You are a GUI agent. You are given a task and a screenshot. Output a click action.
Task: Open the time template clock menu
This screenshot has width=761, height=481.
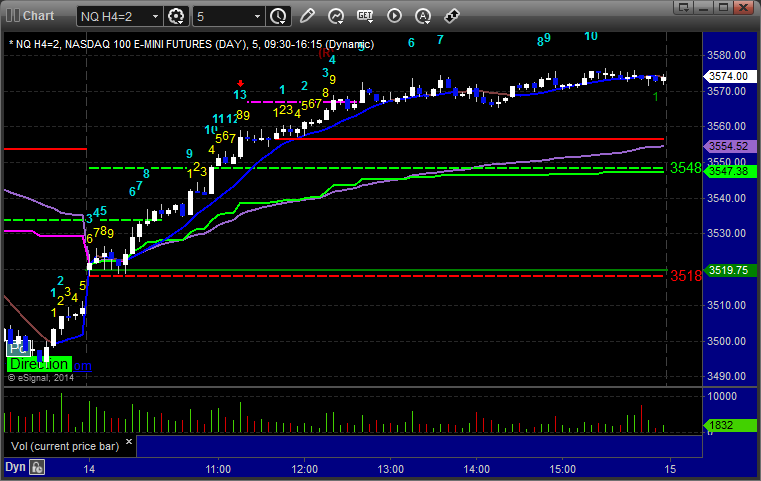[x=278, y=16]
